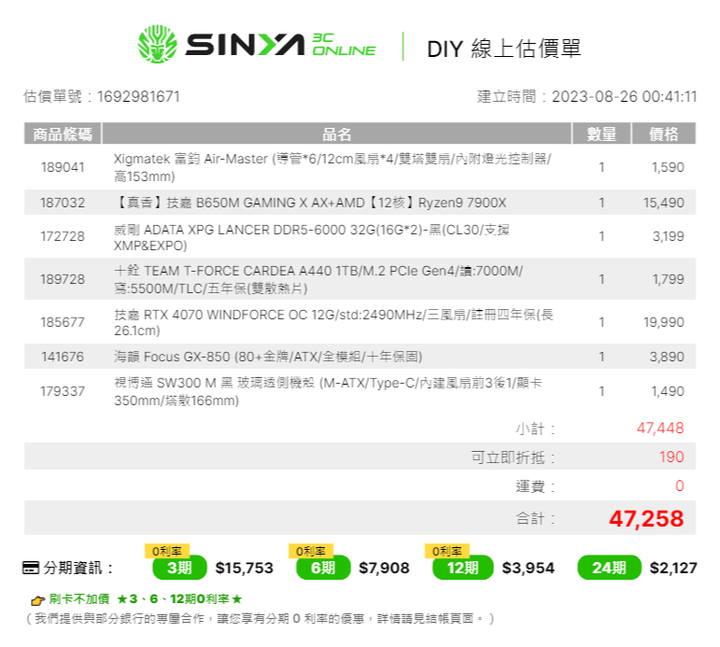The height and width of the screenshot is (647, 720).
Task: Click the price 15,490
Action: (x=664, y=203)
